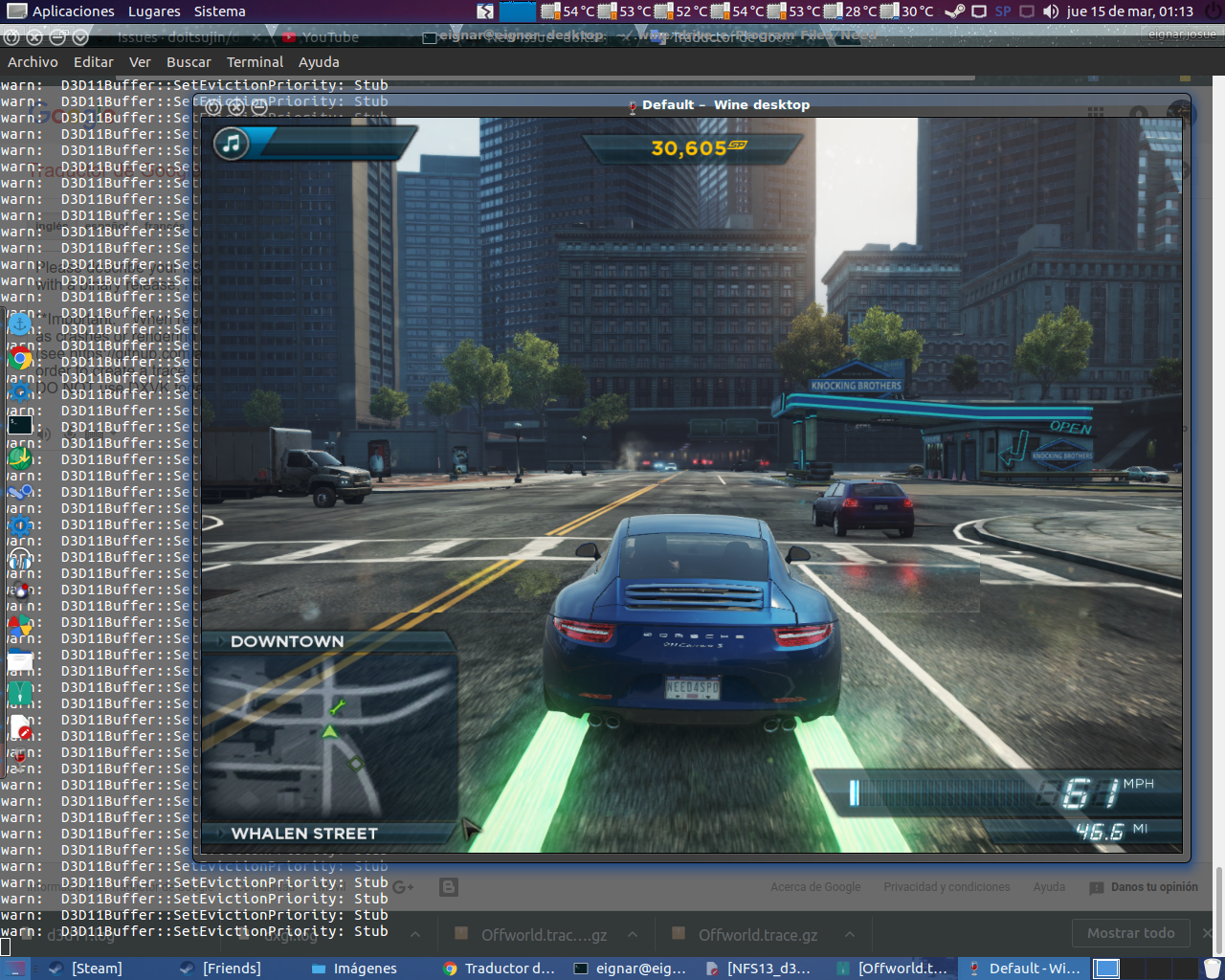Click the Default - Wine desktop title bar
Image resolution: width=1225 pixels, height=980 pixels.
pyautogui.click(x=692, y=105)
